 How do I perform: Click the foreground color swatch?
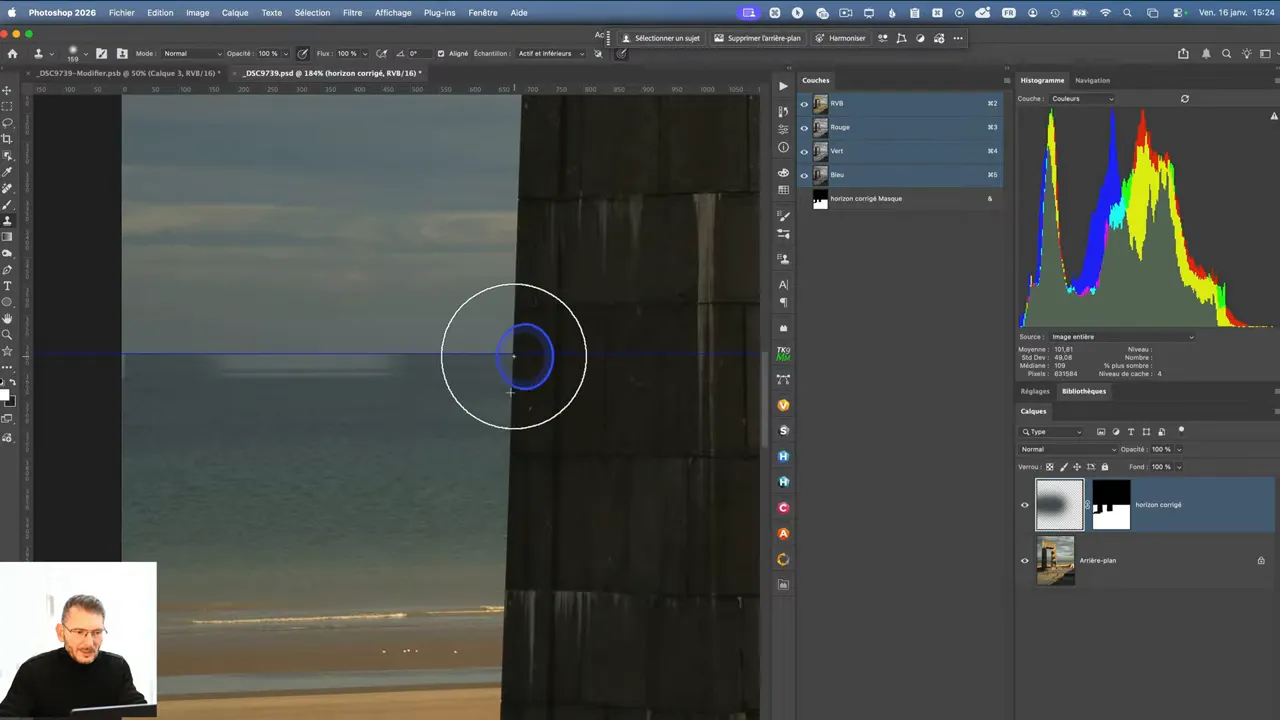[x=5, y=396]
